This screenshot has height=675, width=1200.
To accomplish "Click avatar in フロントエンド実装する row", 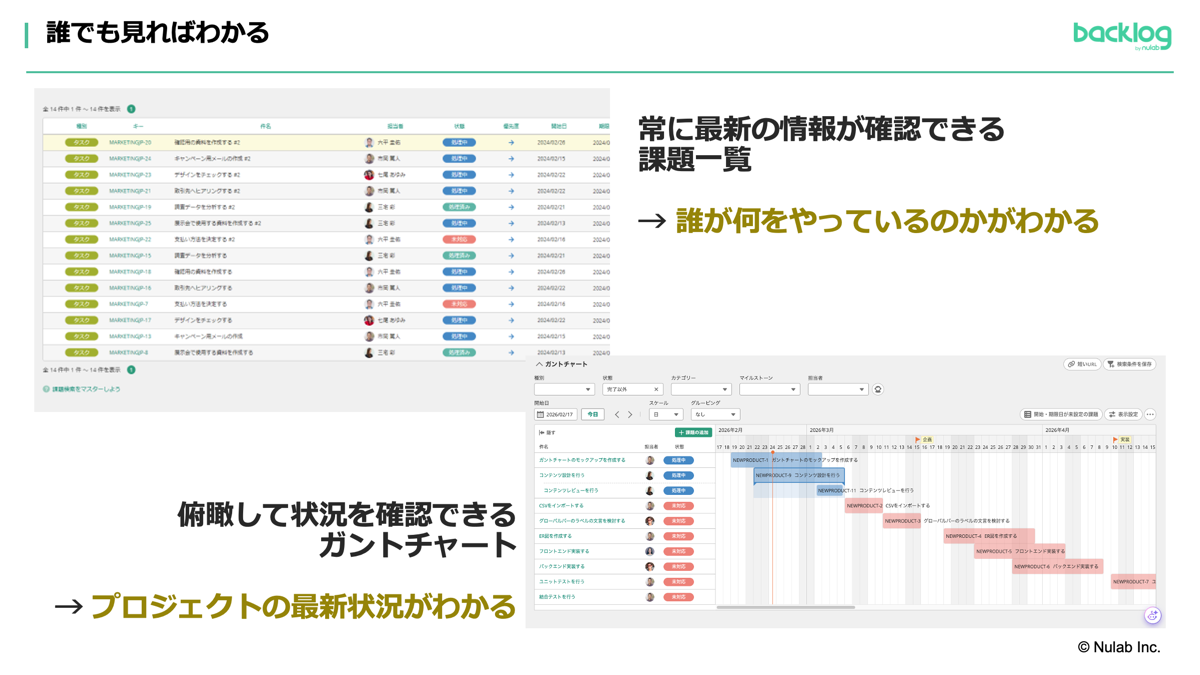I will 650,551.
